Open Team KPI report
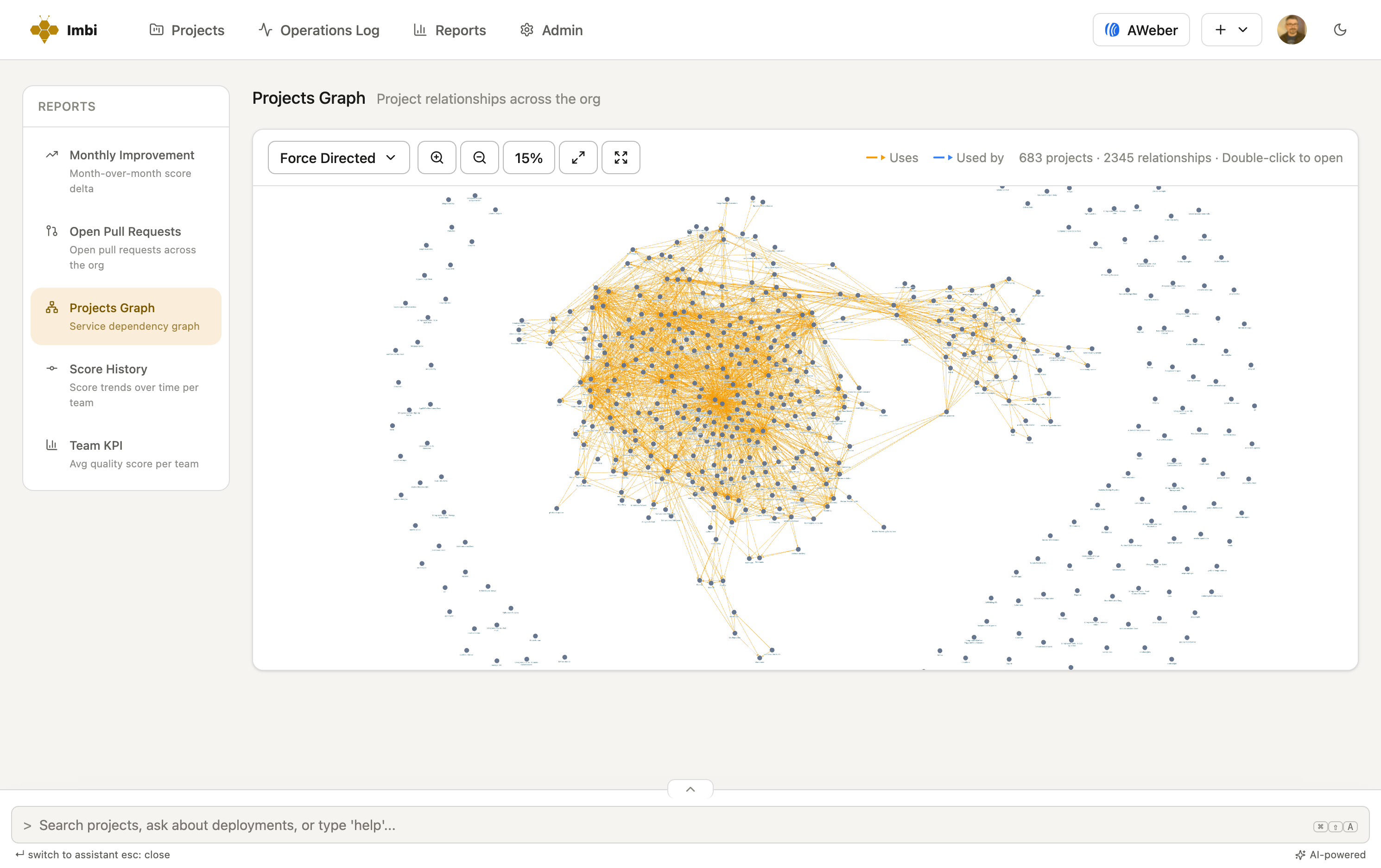Image resolution: width=1381 pixels, height=868 pixels. pos(126,454)
